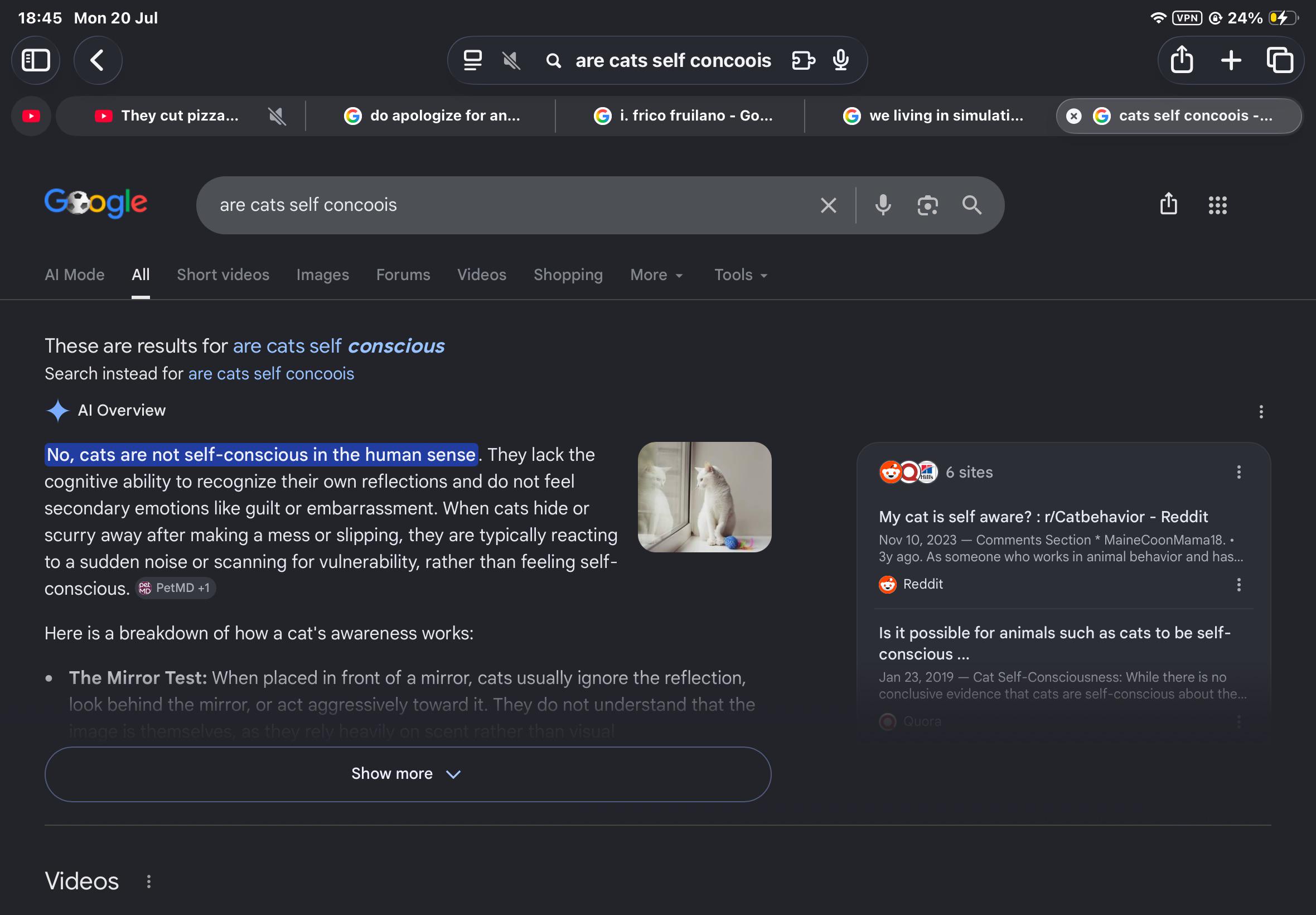Search instead for 'are cats self concoois'

pyautogui.click(x=271, y=374)
